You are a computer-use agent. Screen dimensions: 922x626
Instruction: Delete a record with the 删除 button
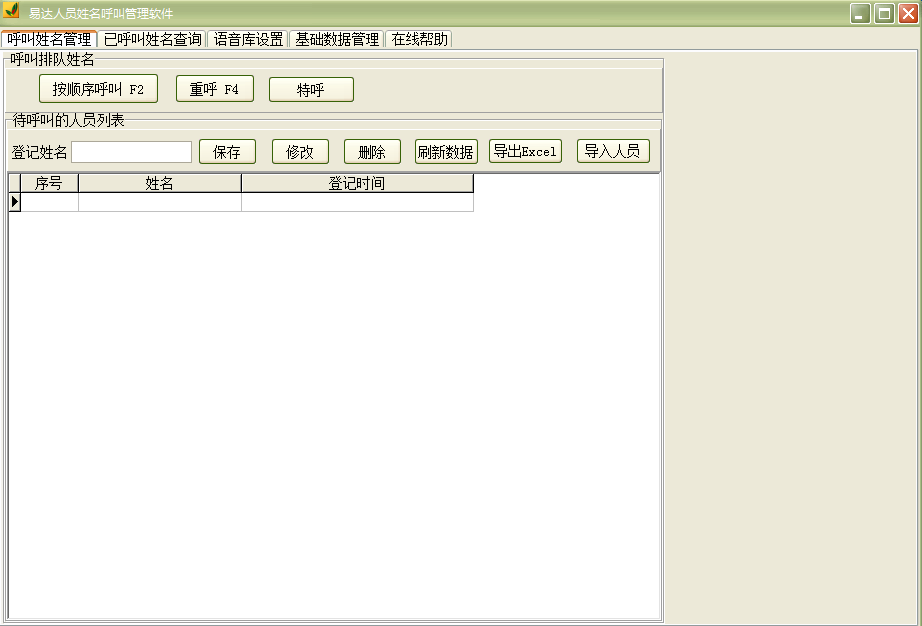point(371,151)
